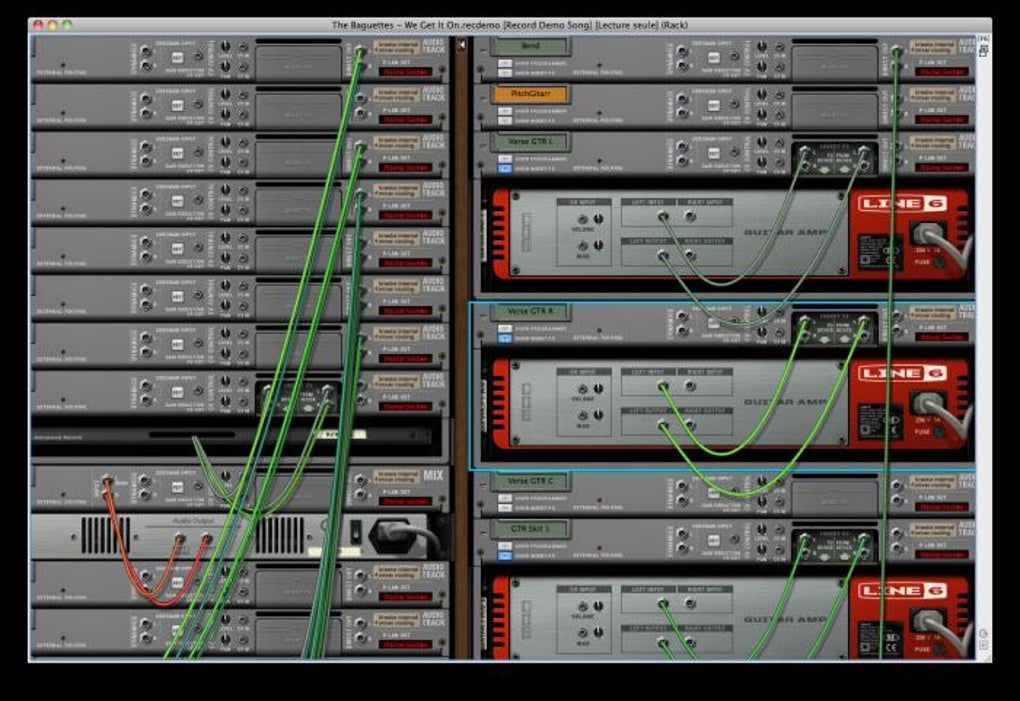Toggle Show Insert FX on Verse GTR C track

[x=505, y=508]
